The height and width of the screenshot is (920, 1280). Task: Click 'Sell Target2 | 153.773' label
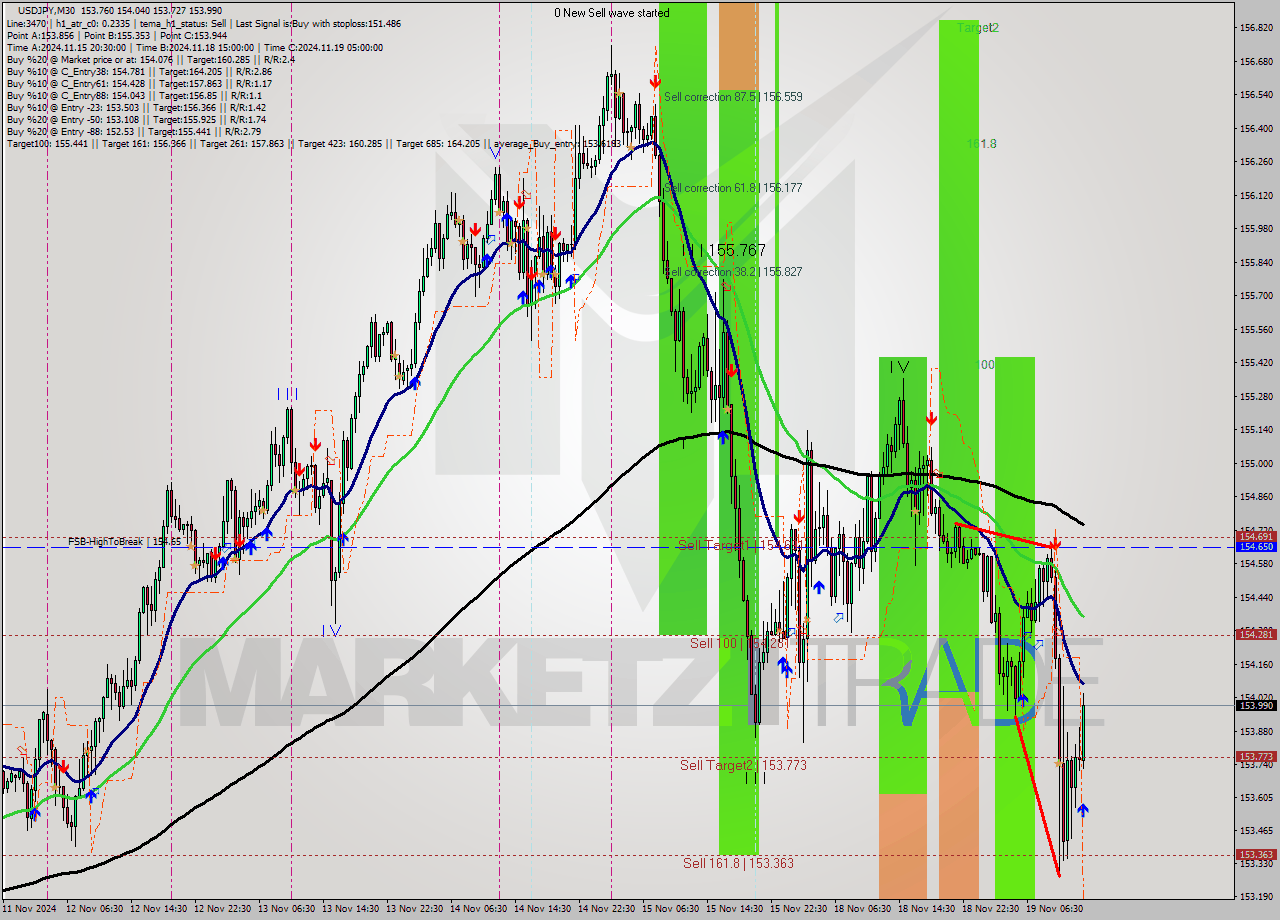tap(743, 765)
